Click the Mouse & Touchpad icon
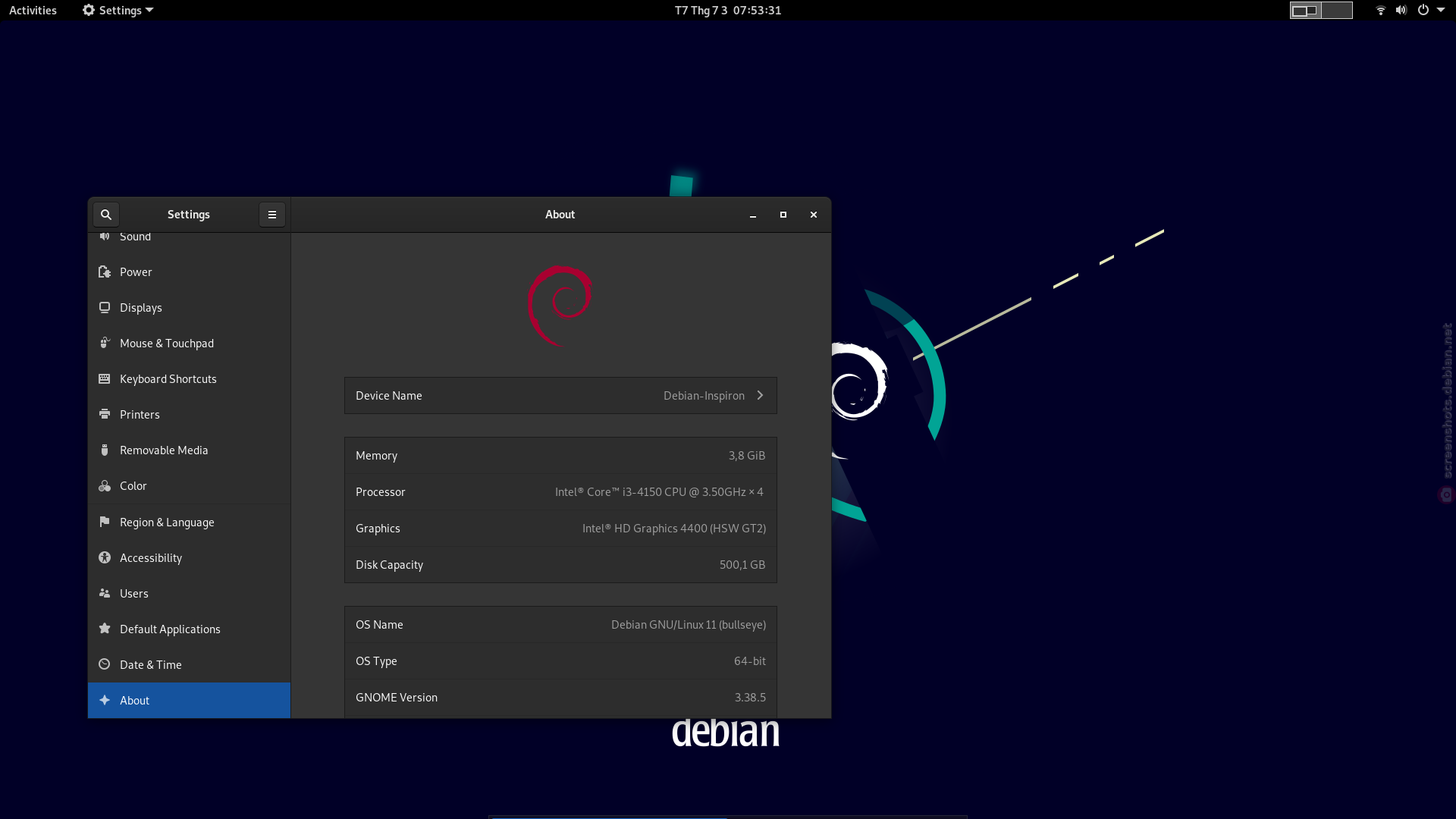The height and width of the screenshot is (819, 1456). (105, 343)
